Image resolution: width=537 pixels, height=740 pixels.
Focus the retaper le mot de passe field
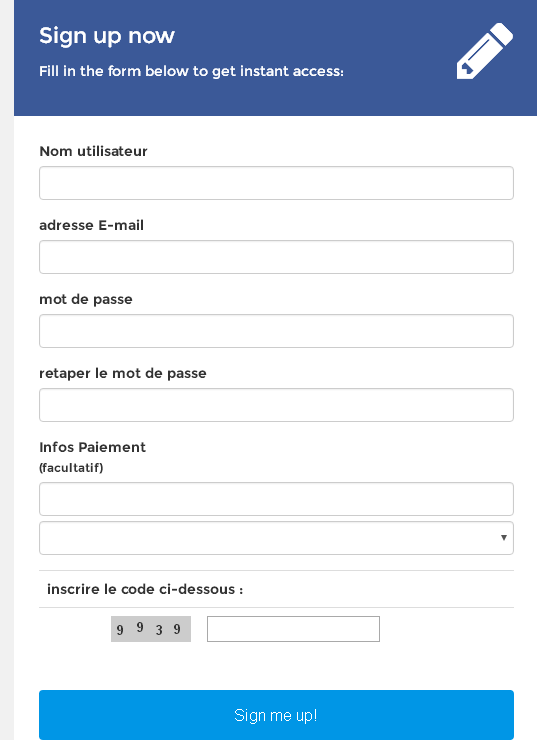pyautogui.click(x=276, y=405)
